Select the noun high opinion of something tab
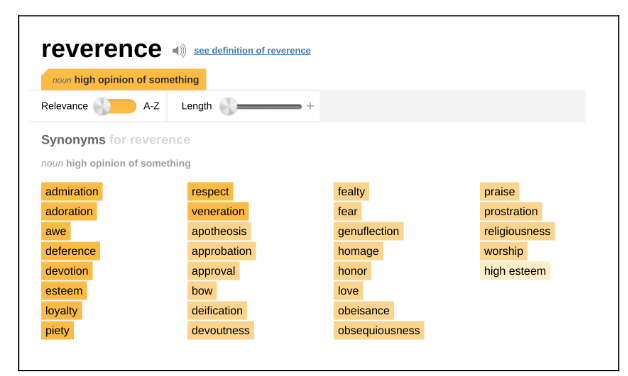 (124, 79)
